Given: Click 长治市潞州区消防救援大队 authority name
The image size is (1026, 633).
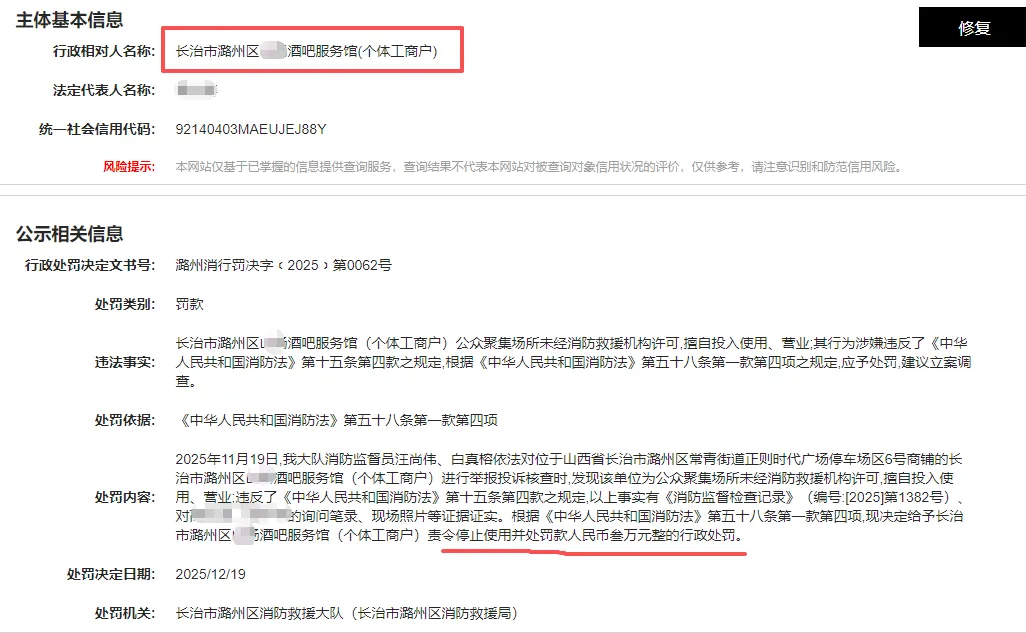Looking at the screenshot, I should pos(259,613).
